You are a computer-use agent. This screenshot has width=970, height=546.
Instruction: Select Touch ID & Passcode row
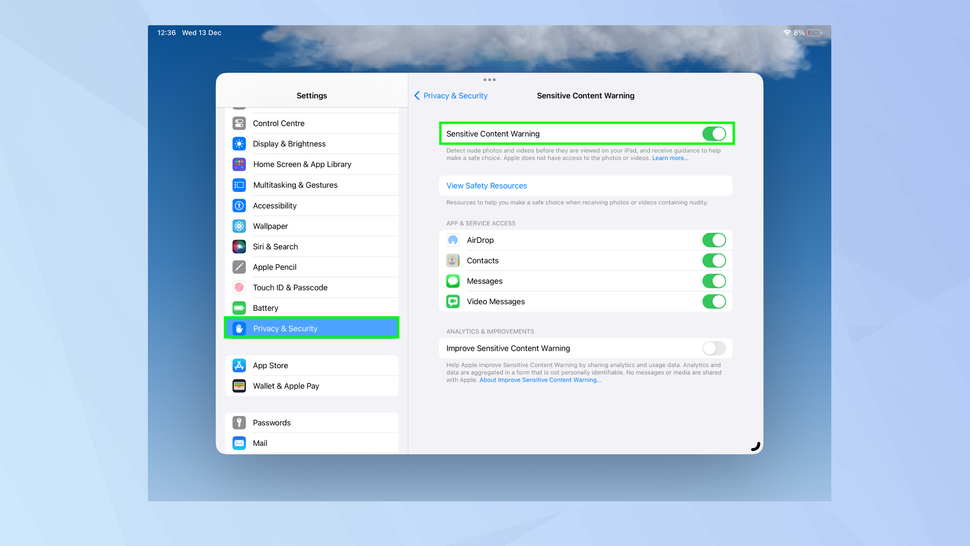312,287
